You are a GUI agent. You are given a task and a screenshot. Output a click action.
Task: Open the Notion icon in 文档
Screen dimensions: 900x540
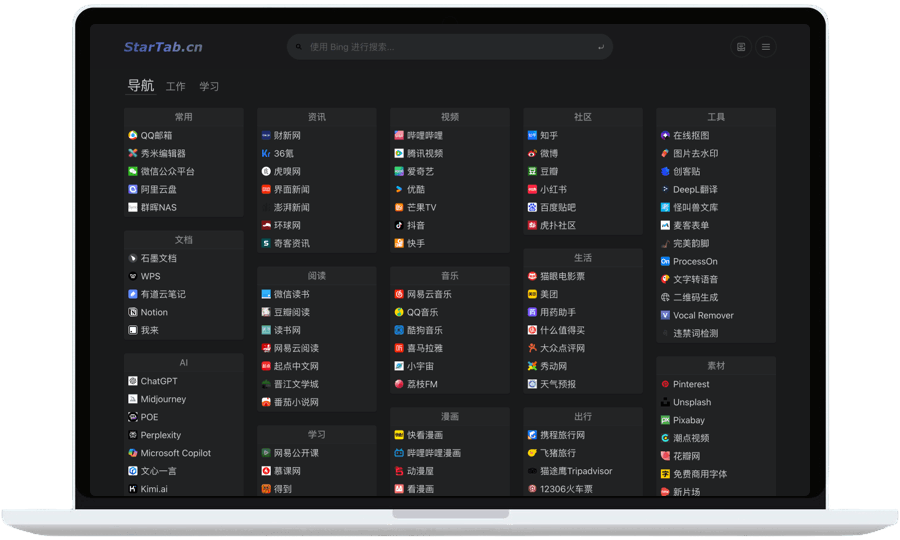133,312
